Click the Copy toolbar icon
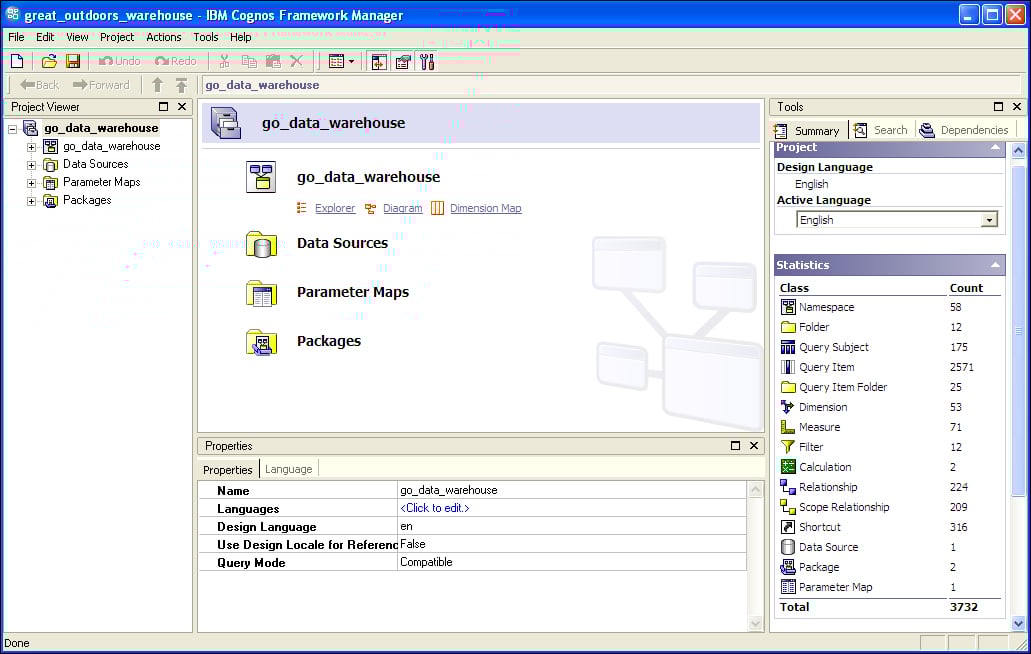This screenshot has height=654, width=1031. pyautogui.click(x=249, y=61)
